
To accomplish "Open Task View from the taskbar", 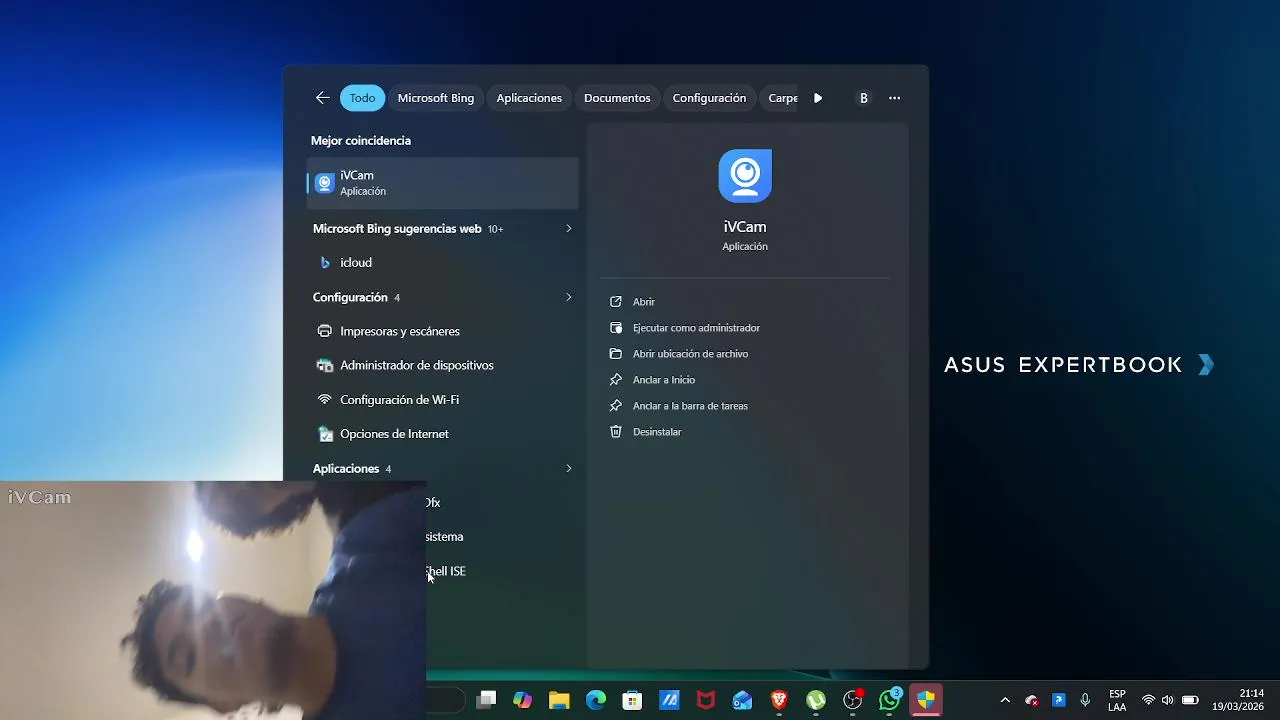I will 487,700.
